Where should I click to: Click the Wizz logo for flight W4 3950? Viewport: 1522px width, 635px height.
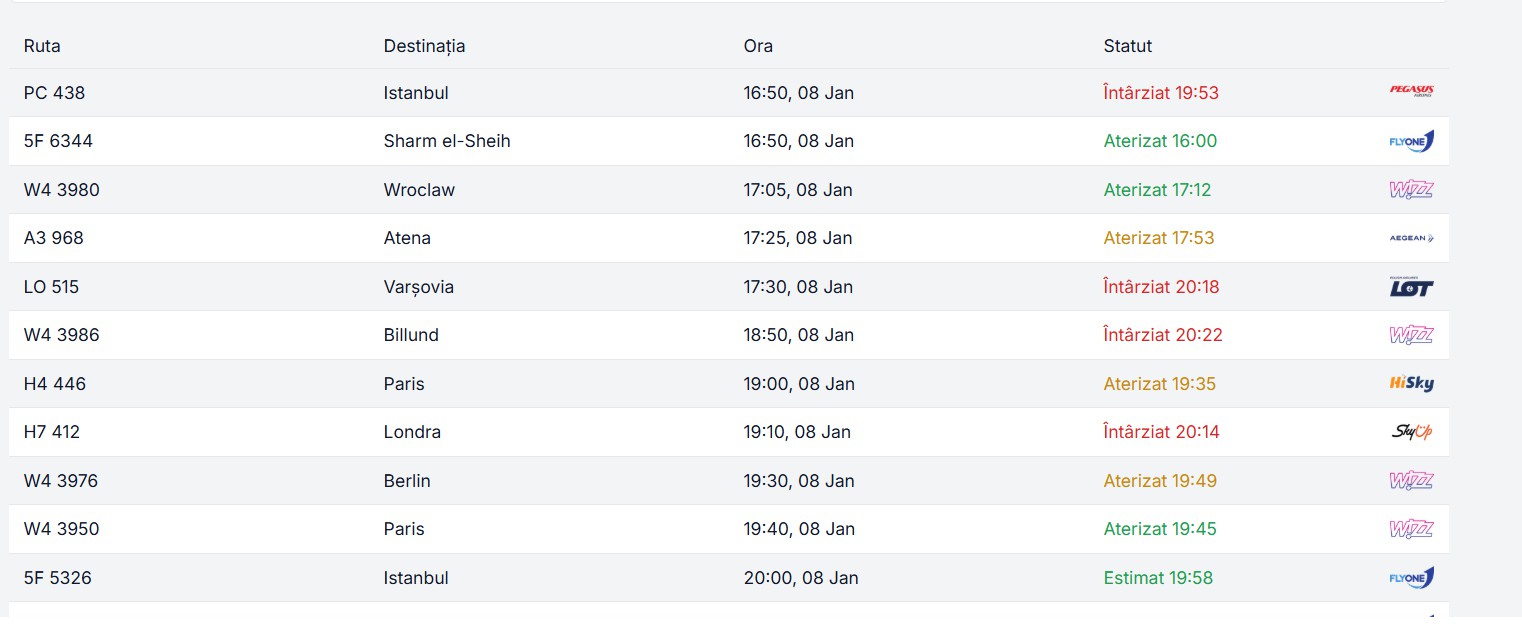click(x=1411, y=529)
